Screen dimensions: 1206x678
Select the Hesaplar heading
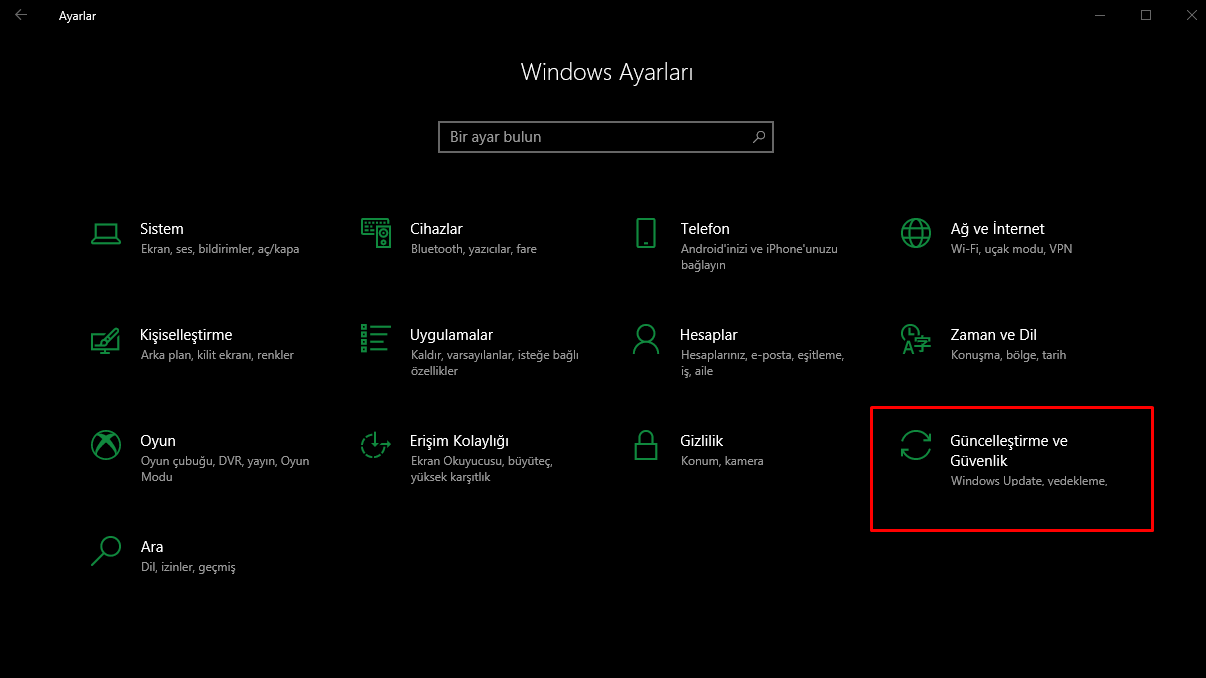(x=709, y=335)
